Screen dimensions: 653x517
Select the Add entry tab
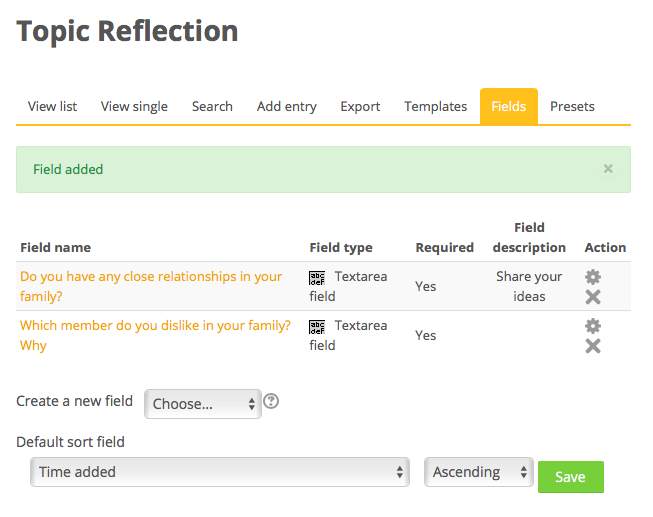click(287, 107)
